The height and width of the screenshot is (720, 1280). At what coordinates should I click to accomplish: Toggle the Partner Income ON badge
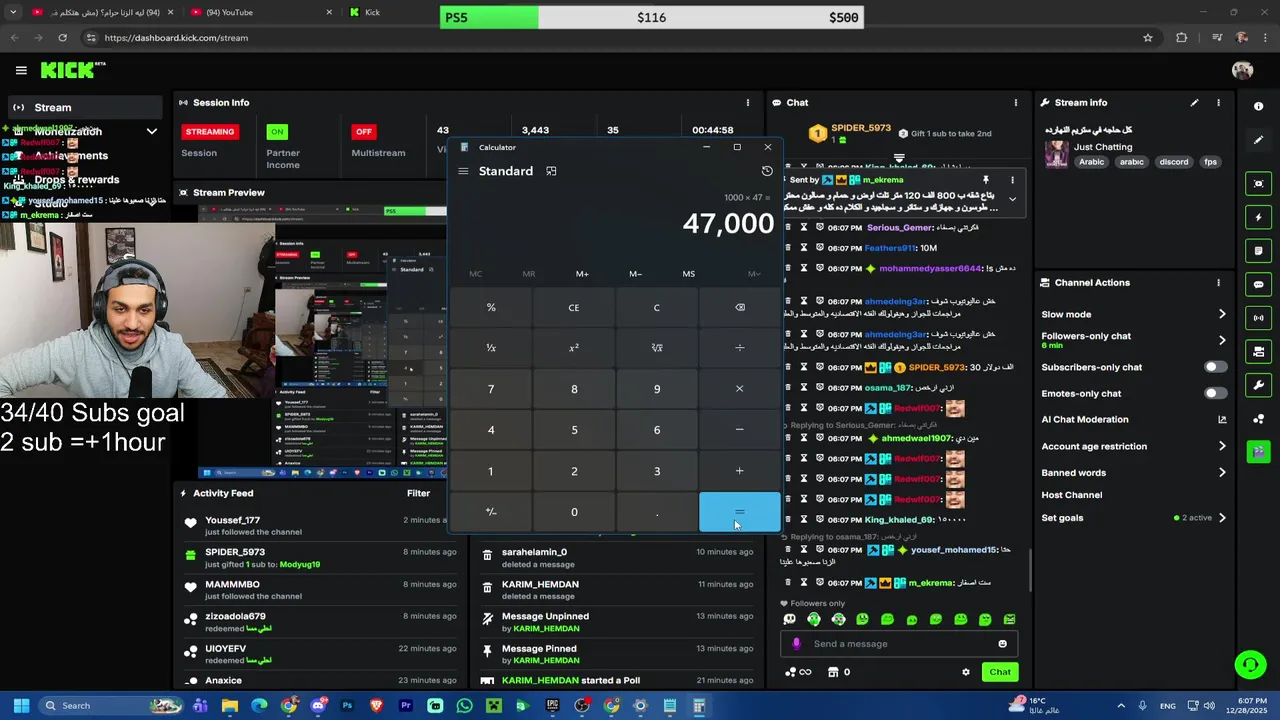tap(277, 132)
